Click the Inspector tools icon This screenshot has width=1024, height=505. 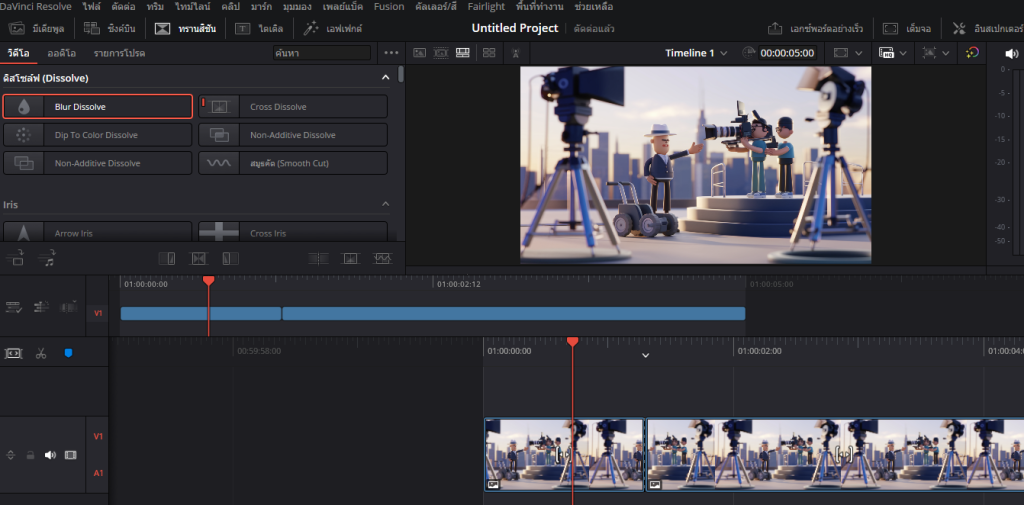pyautogui.click(x=959, y=28)
